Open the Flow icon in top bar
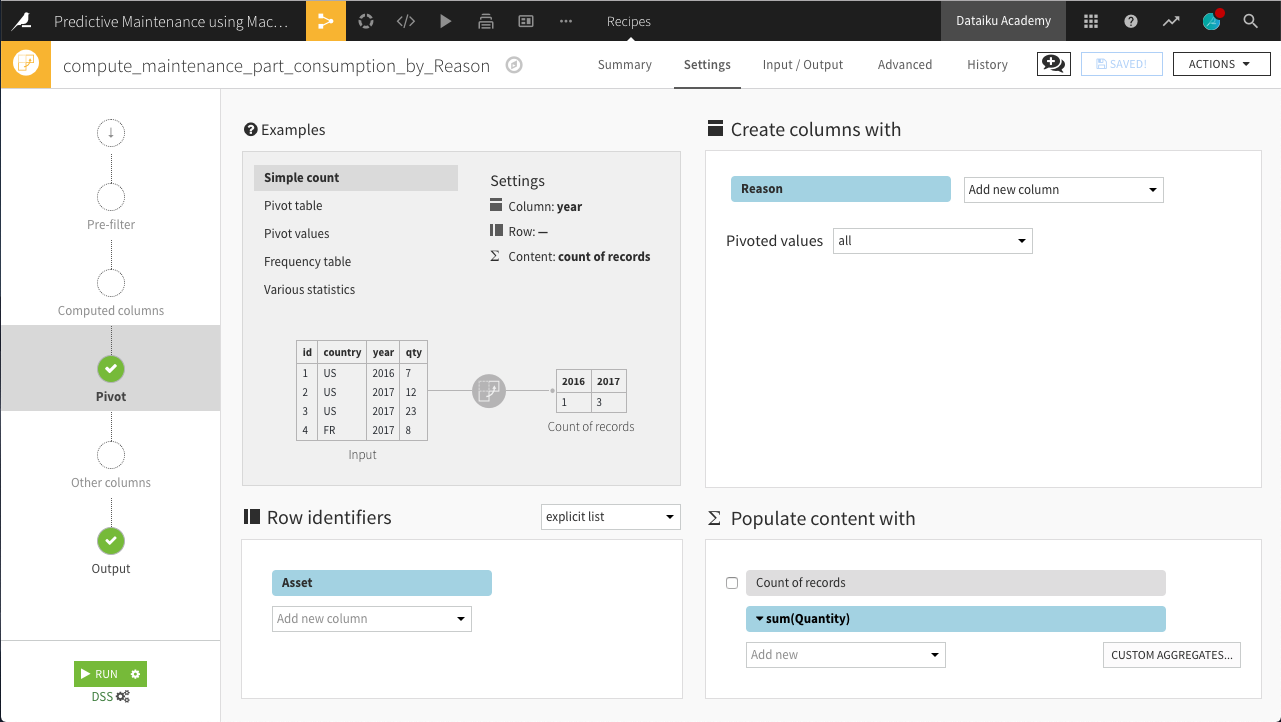This screenshot has width=1281, height=722. pos(326,21)
